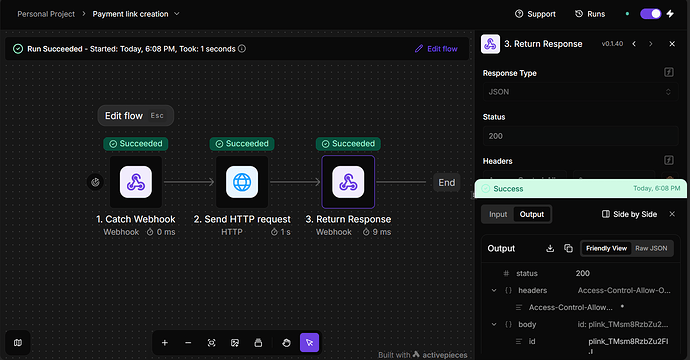
Task: Open the minimap icon at bottom left
Action: (x=18, y=342)
